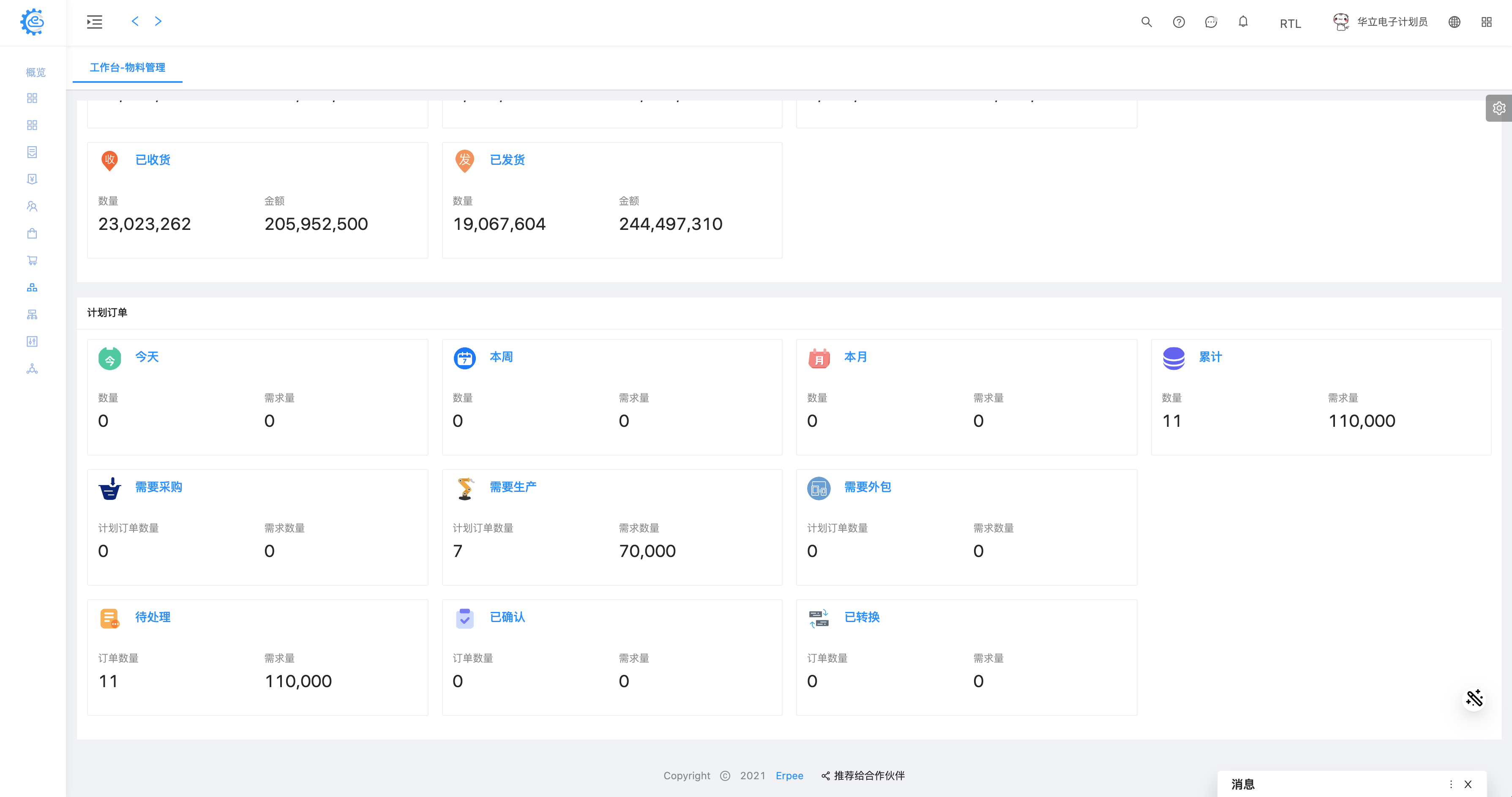
Task: Open the chat messages icon
Action: (1211, 22)
